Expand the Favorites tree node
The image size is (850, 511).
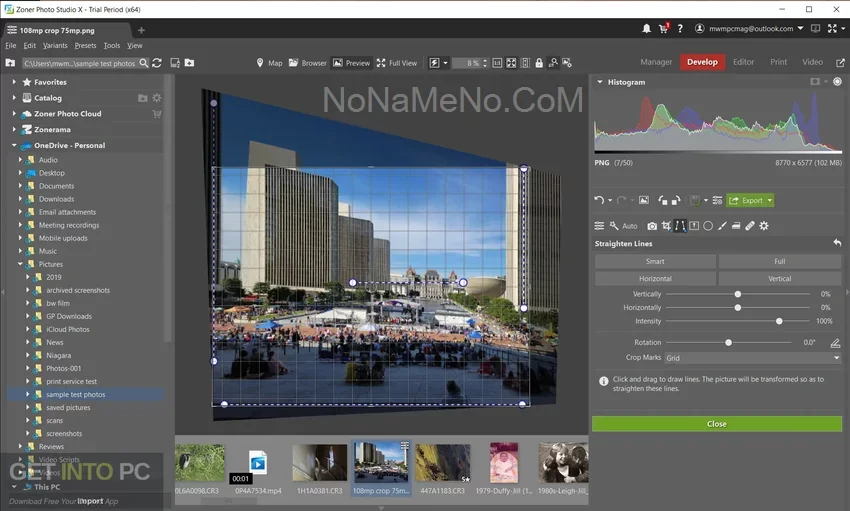pos(15,82)
